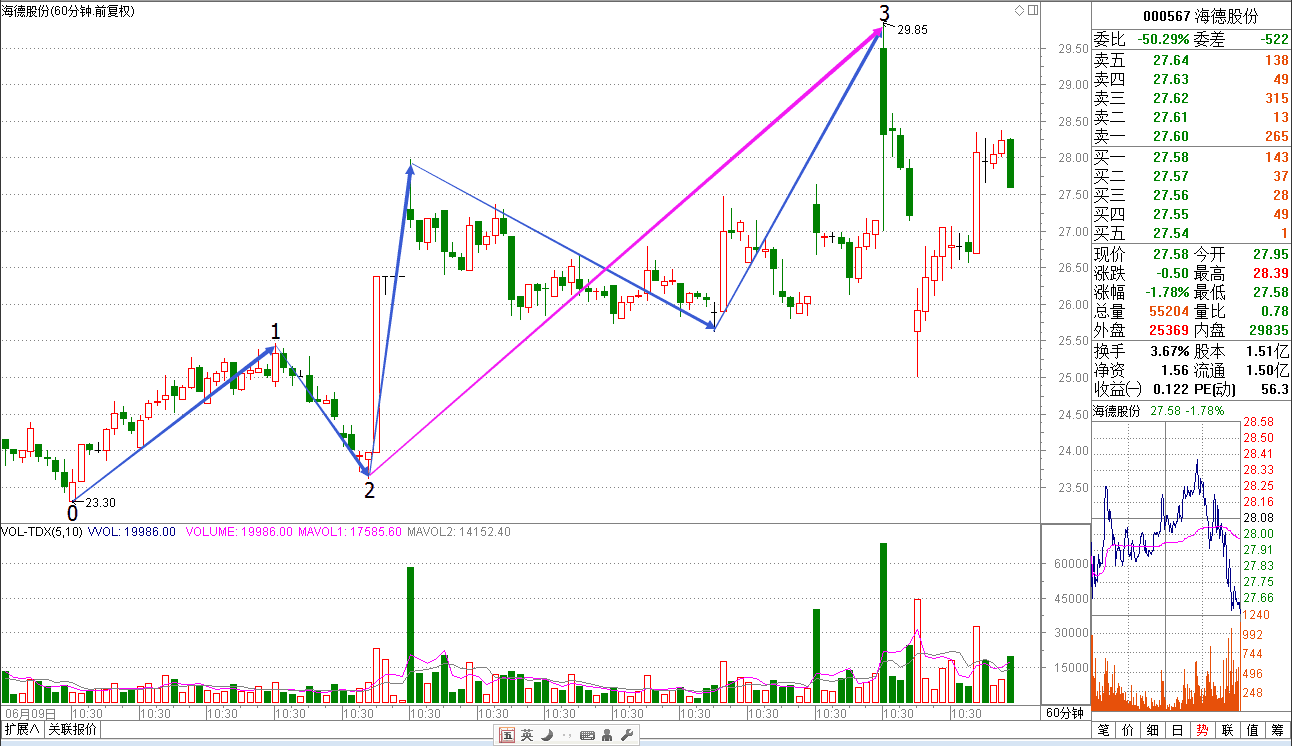Screen dimensions: 1292x746
Task: Click the '外盘' value 25369
Action: pyautogui.click(x=1168, y=330)
